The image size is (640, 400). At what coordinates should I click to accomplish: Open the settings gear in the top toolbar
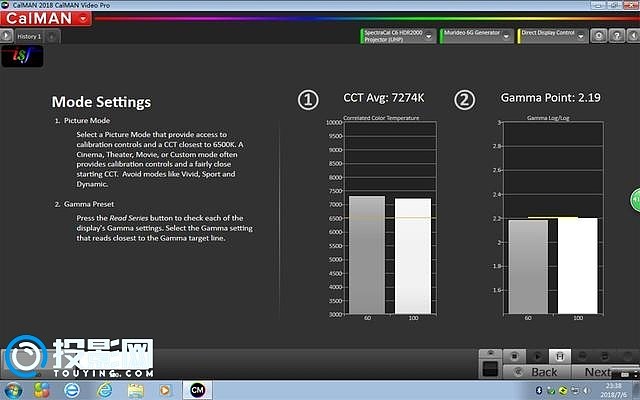[597, 35]
